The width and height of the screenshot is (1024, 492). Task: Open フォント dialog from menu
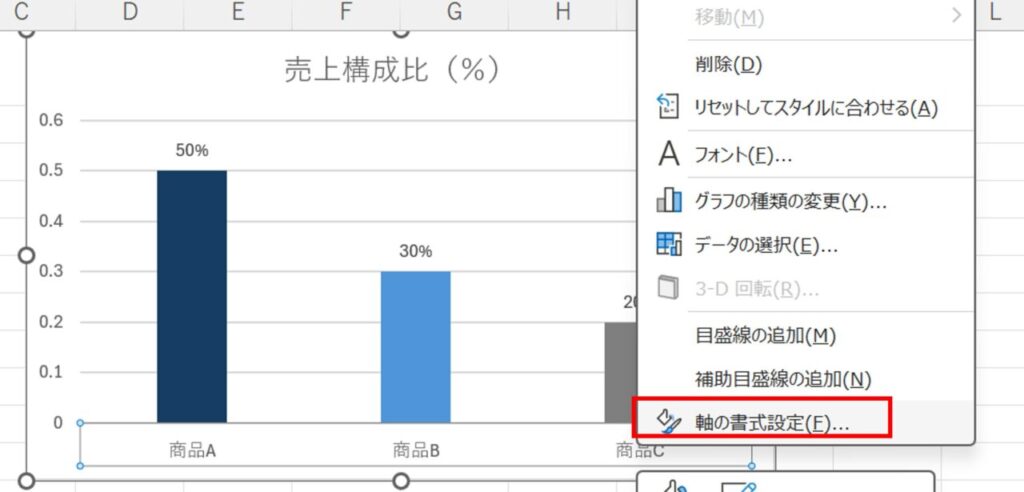point(805,155)
